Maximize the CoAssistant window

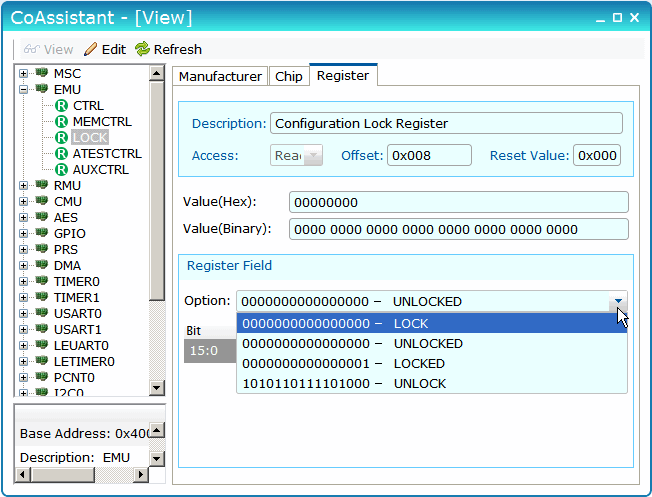tap(617, 17)
